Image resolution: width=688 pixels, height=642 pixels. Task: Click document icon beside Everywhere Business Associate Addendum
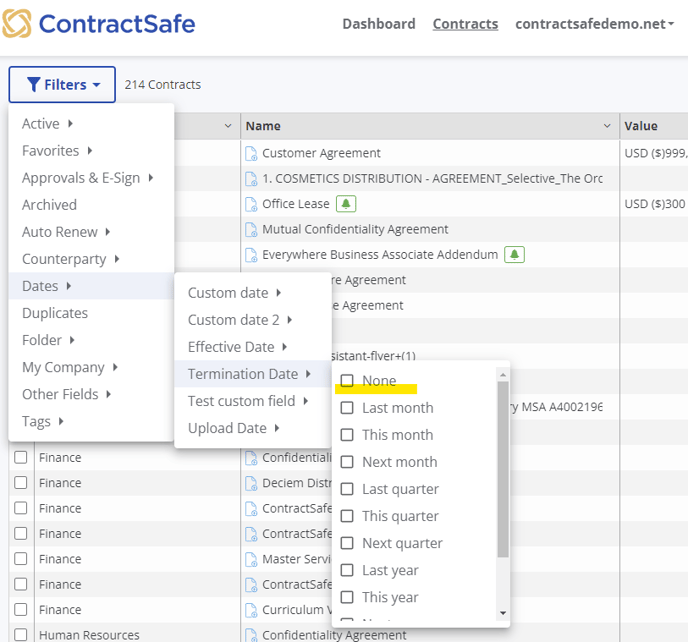(251, 255)
